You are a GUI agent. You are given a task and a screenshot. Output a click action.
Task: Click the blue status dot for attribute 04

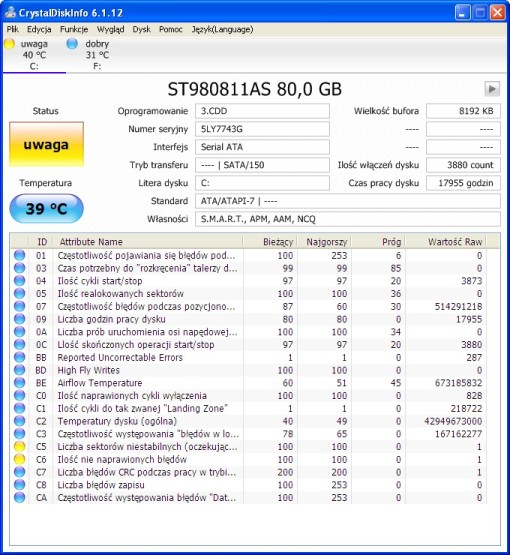pos(19,281)
